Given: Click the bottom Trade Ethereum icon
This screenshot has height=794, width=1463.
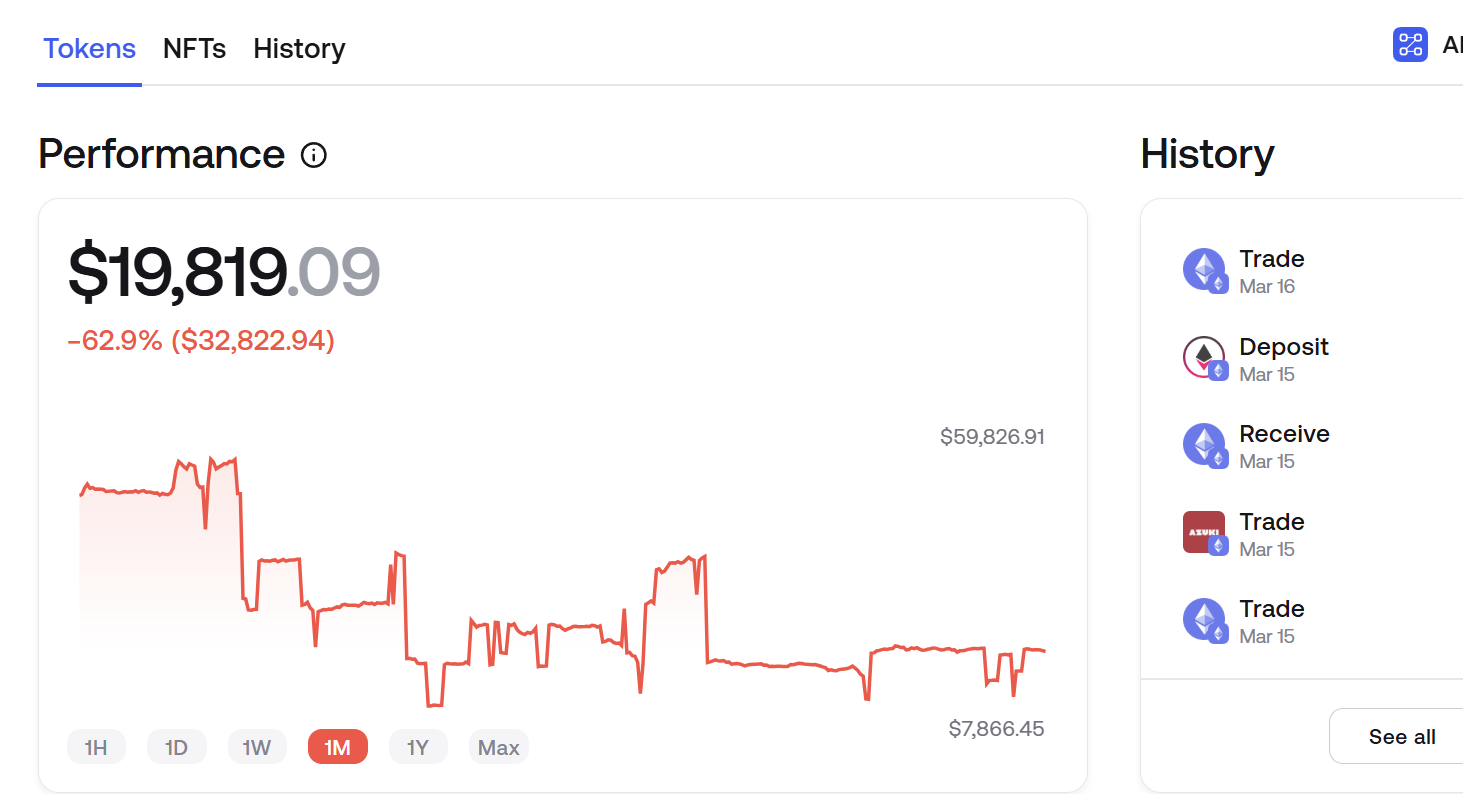Looking at the screenshot, I should point(1204,619).
